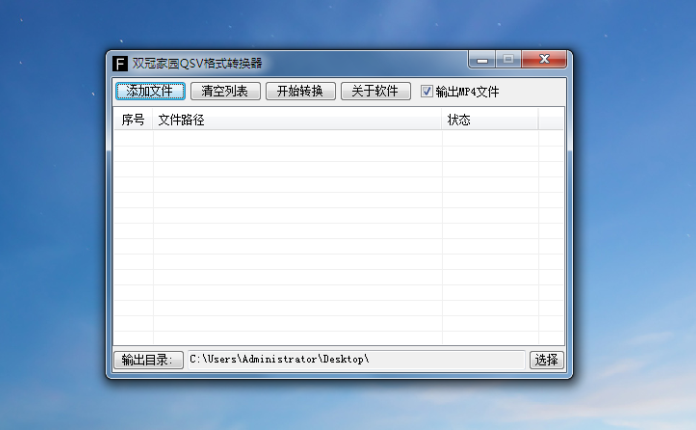This screenshot has width=696, height=430.
Task: Focus the output directory path field
Action: tap(356, 360)
